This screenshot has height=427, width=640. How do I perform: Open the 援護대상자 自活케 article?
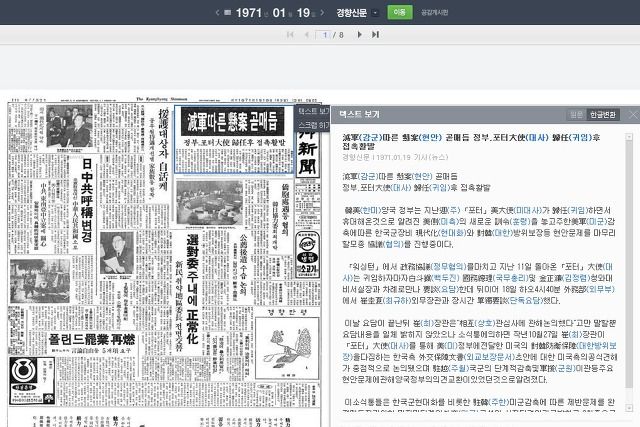click(163, 150)
